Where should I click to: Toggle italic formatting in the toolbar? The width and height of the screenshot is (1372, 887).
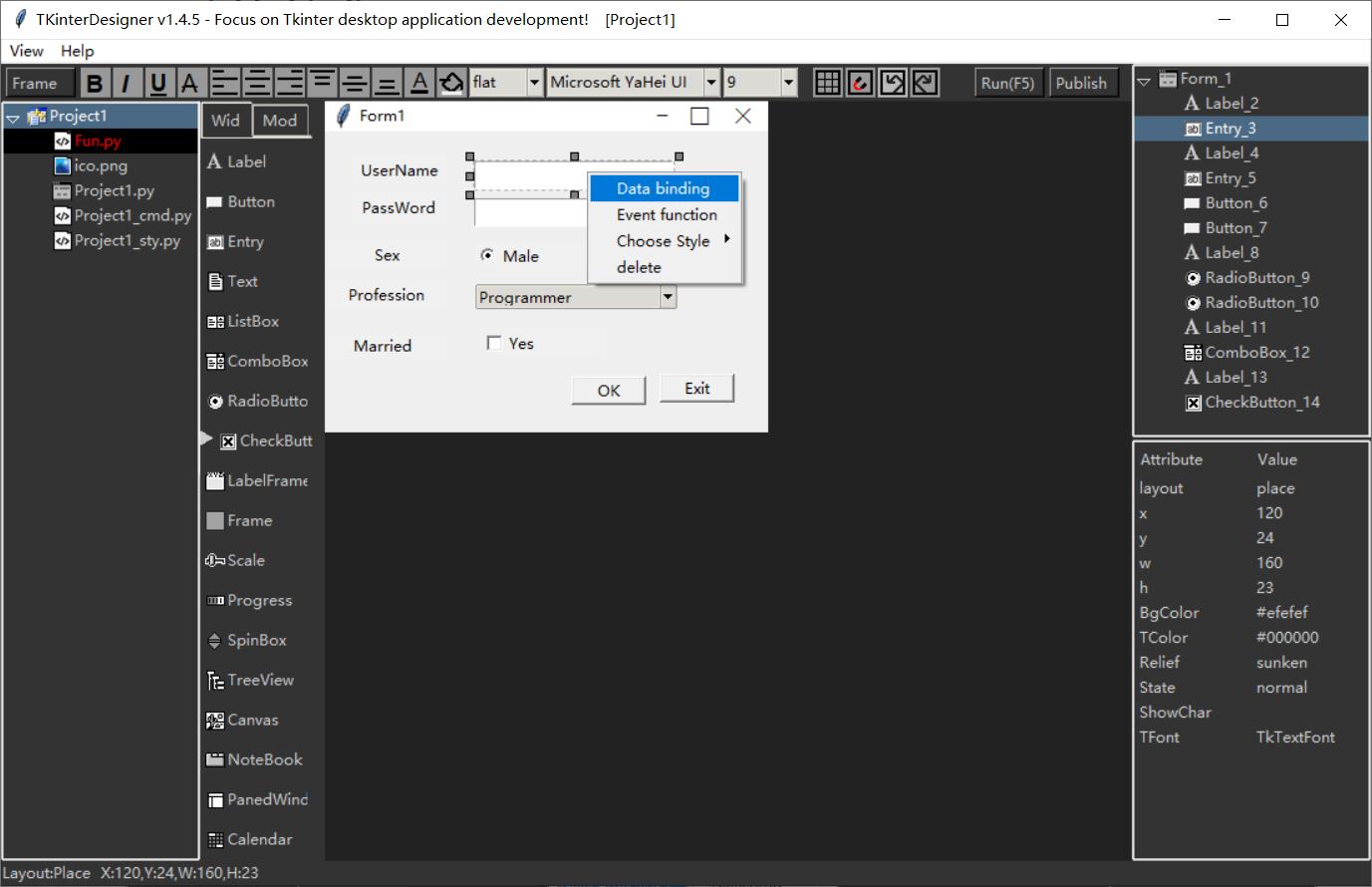tap(126, 83)
